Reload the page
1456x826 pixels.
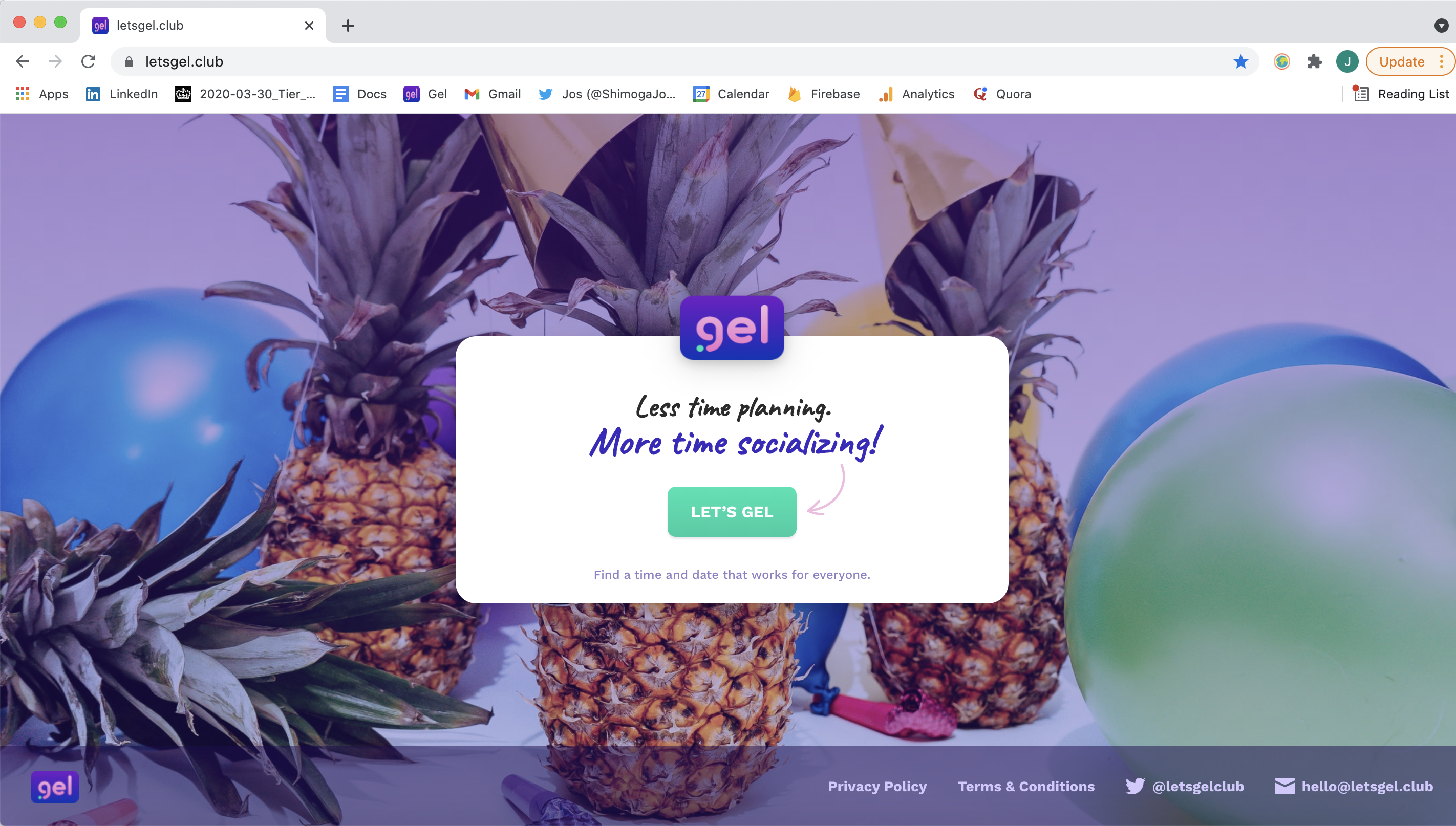coord(88,61)
